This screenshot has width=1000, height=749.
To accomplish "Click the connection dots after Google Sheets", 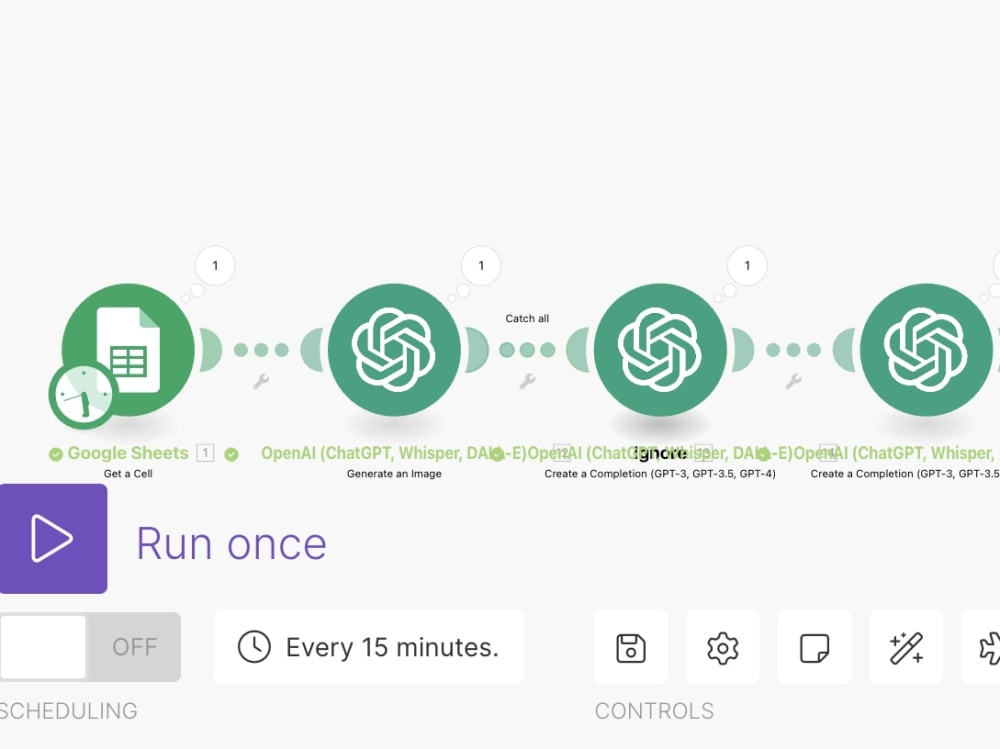I will click(261, 350).
